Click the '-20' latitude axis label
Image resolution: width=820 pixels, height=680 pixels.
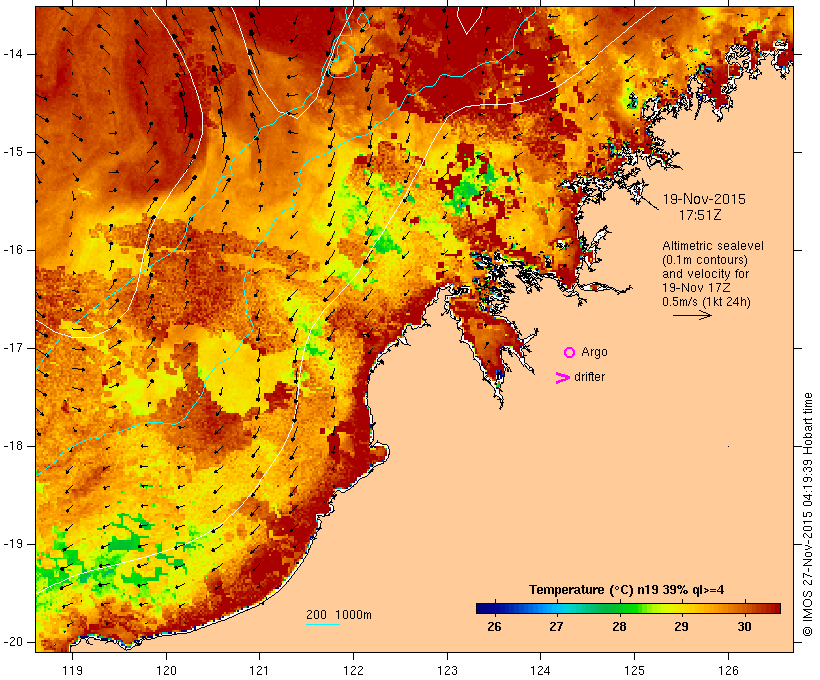(13, 642)
